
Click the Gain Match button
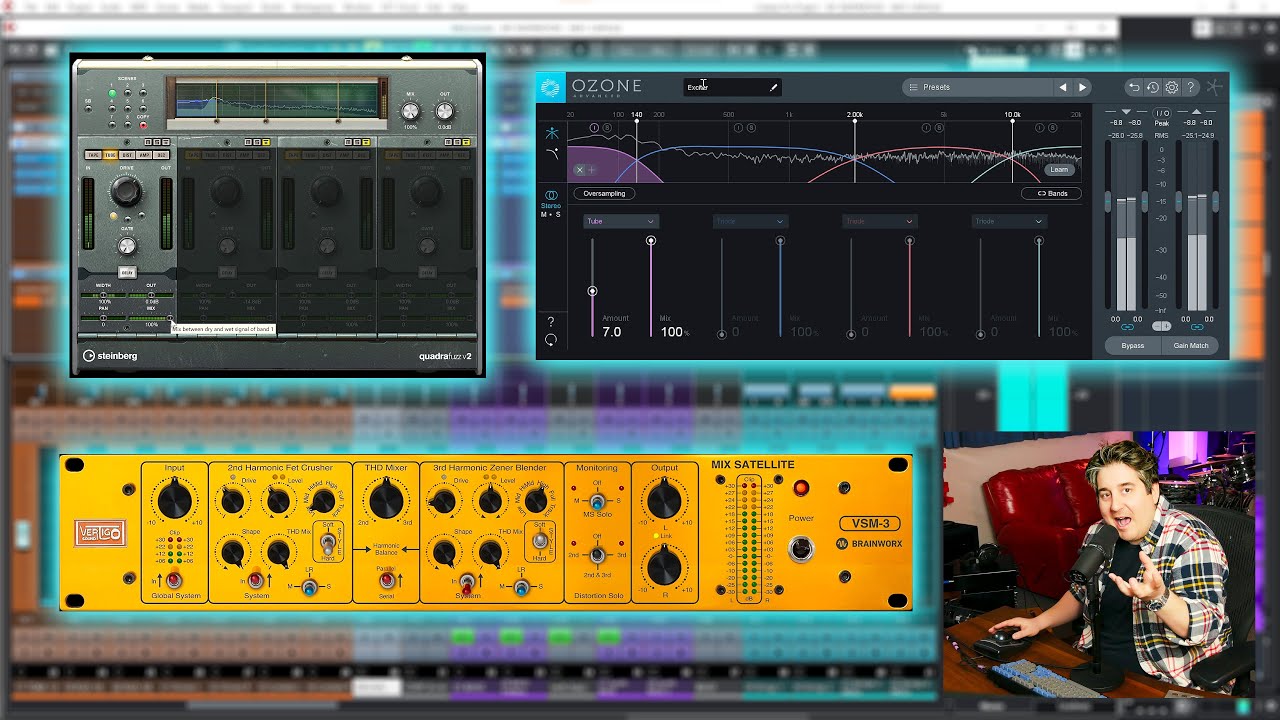(1190, 345)
